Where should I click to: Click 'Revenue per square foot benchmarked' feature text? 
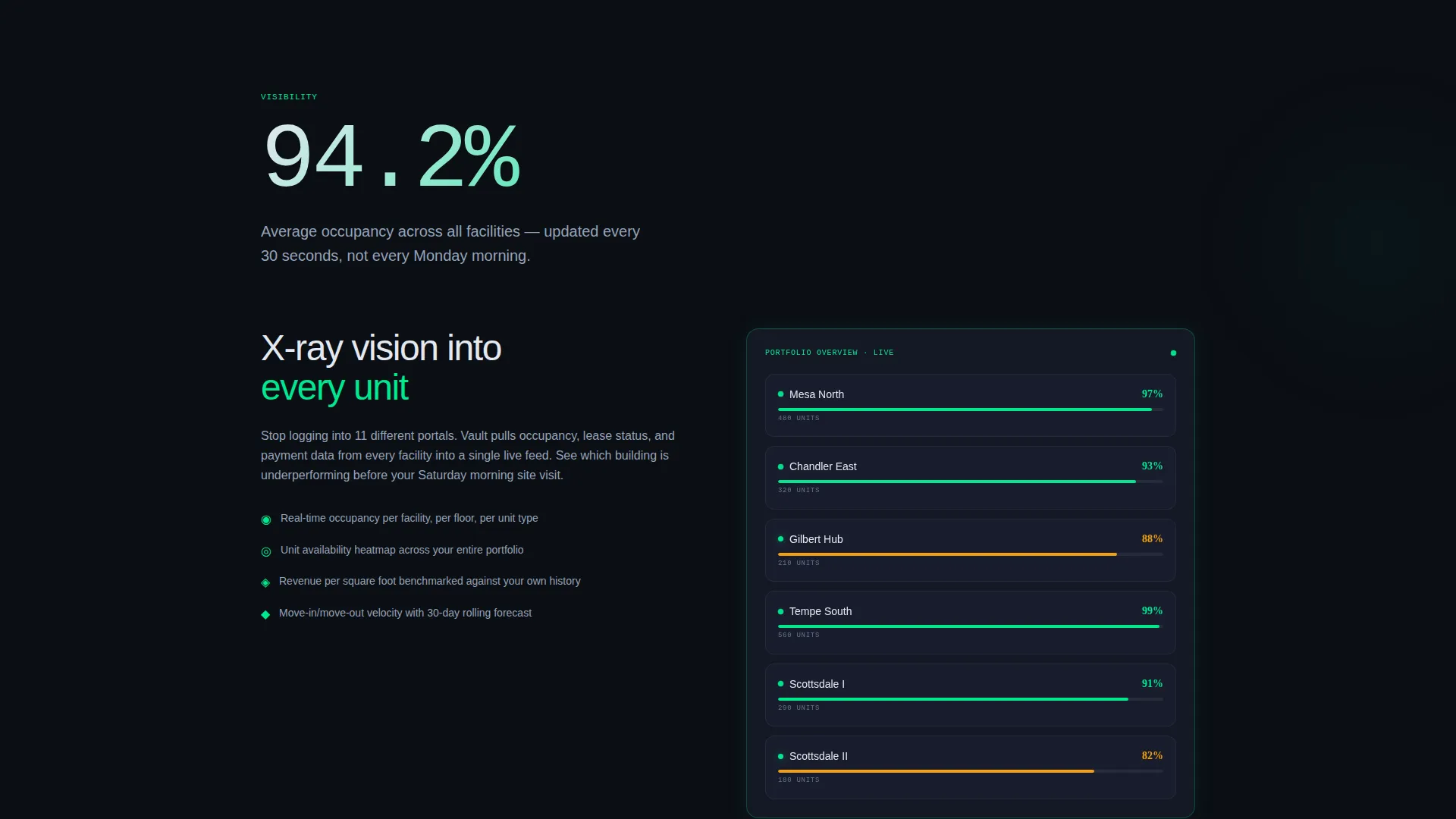pos(430,581)
